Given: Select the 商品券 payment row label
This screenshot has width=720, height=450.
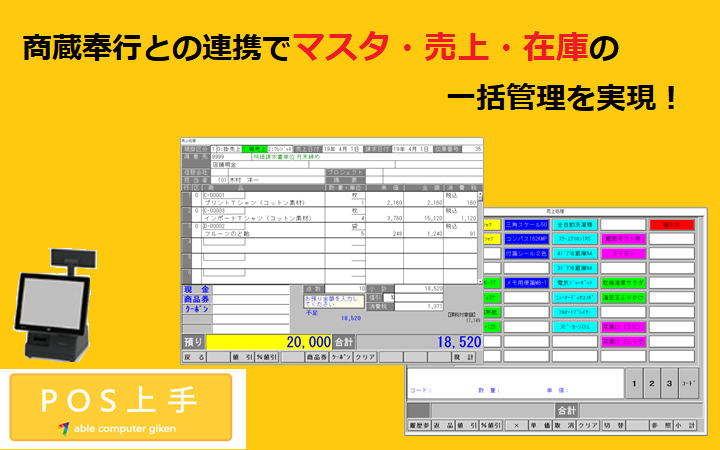Looking at the screenshot, I should 197,299.
